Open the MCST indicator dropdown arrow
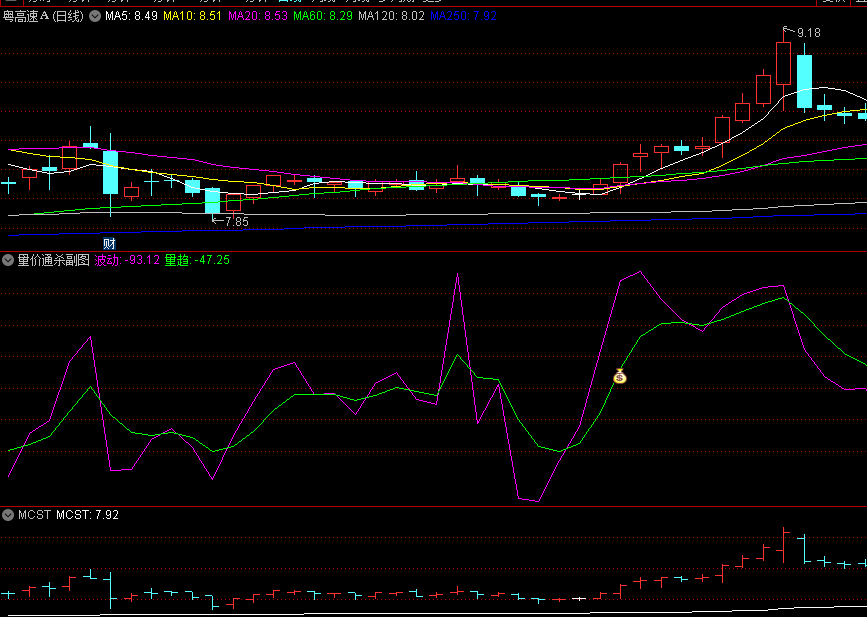 point(8,515)
